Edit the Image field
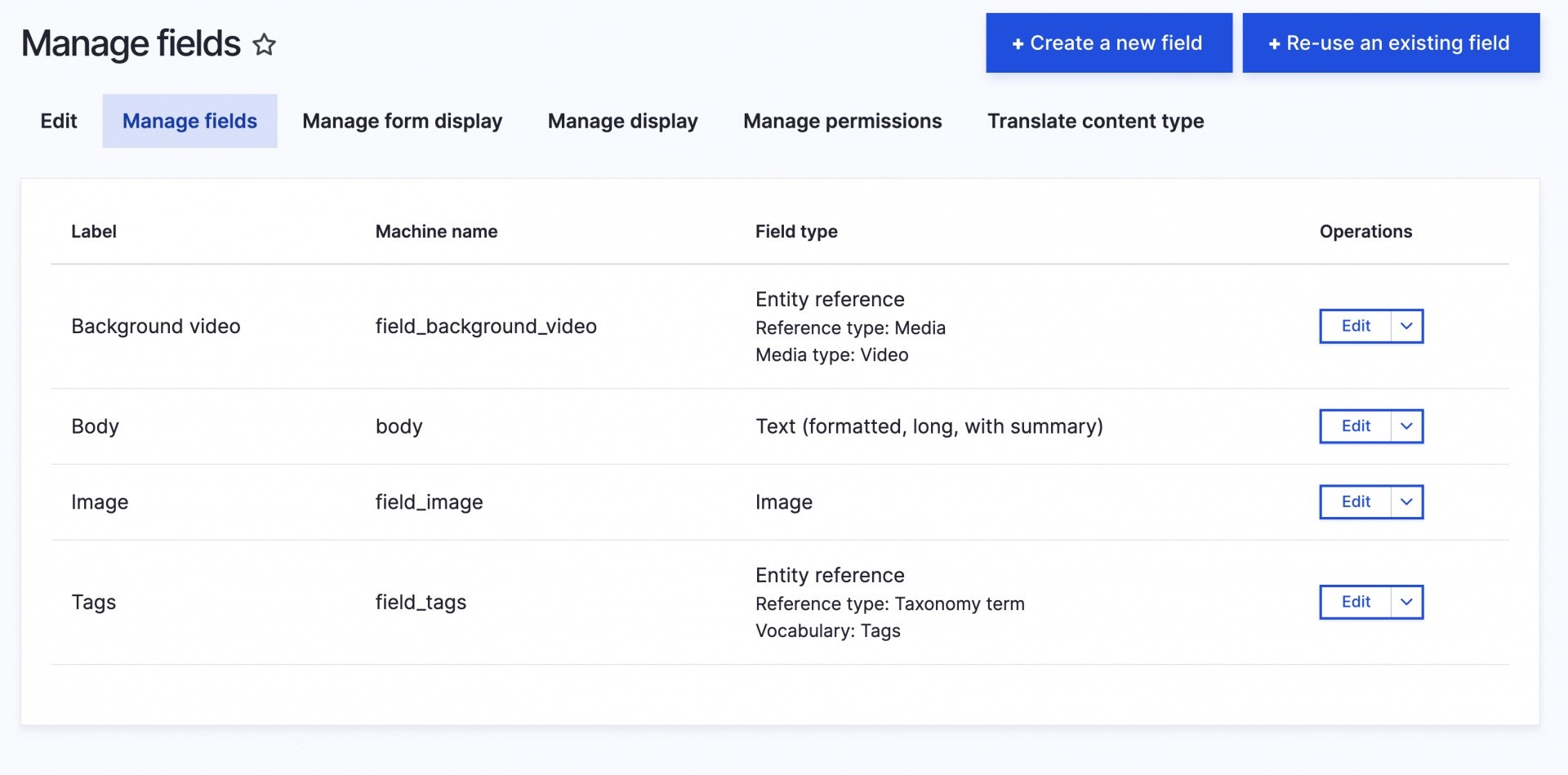 pyautogui.click(x=1356, y=502)
